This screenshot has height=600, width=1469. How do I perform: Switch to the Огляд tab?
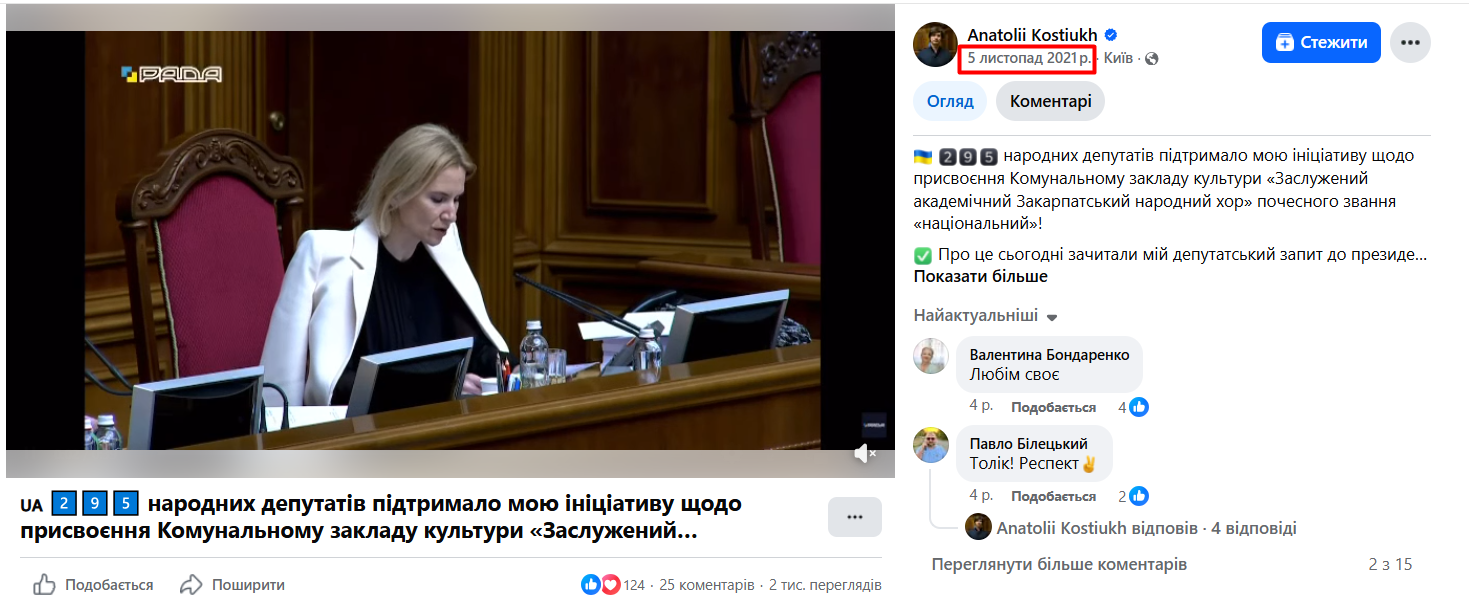pos(950,101)
